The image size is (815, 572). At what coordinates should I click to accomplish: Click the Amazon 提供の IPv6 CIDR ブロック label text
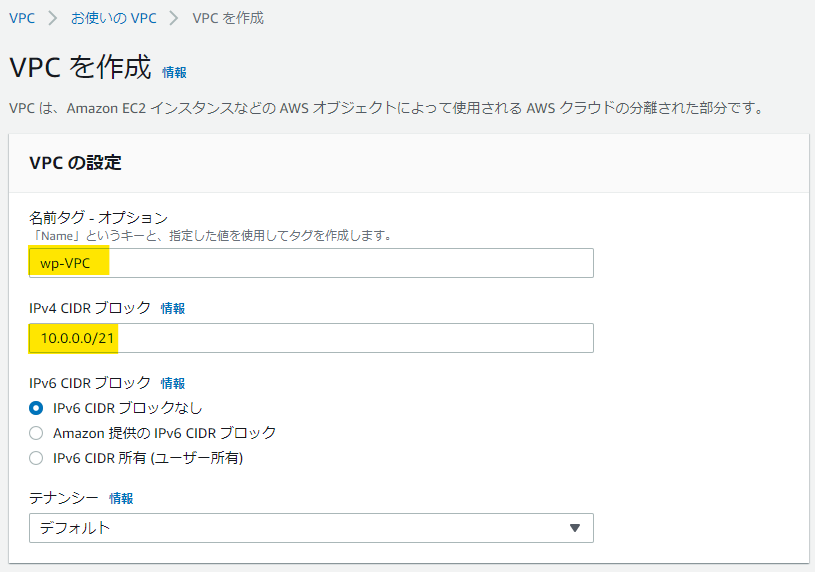coord(164,433)
